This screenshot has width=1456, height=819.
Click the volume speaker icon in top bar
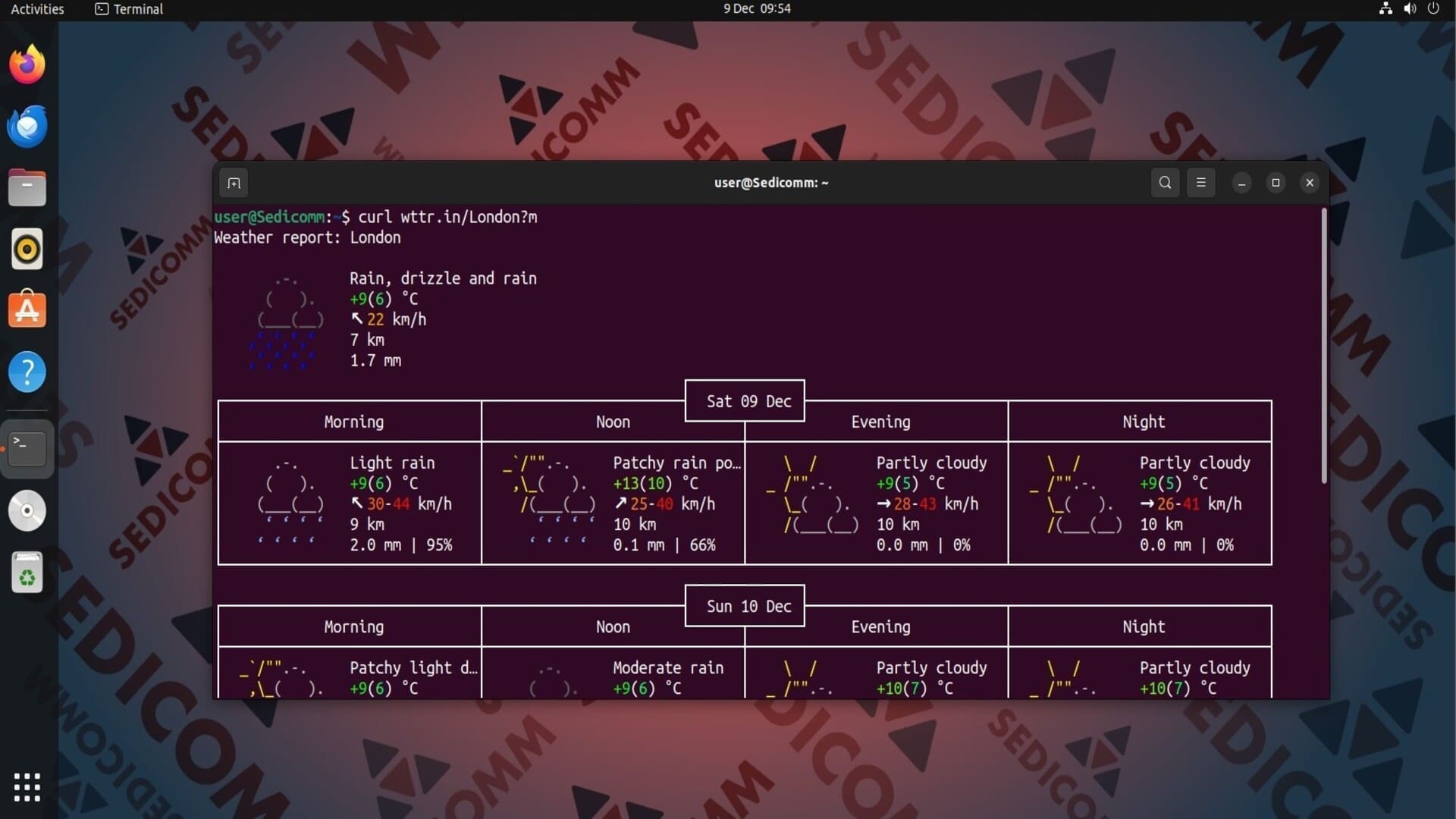(x=1410, y=9)
